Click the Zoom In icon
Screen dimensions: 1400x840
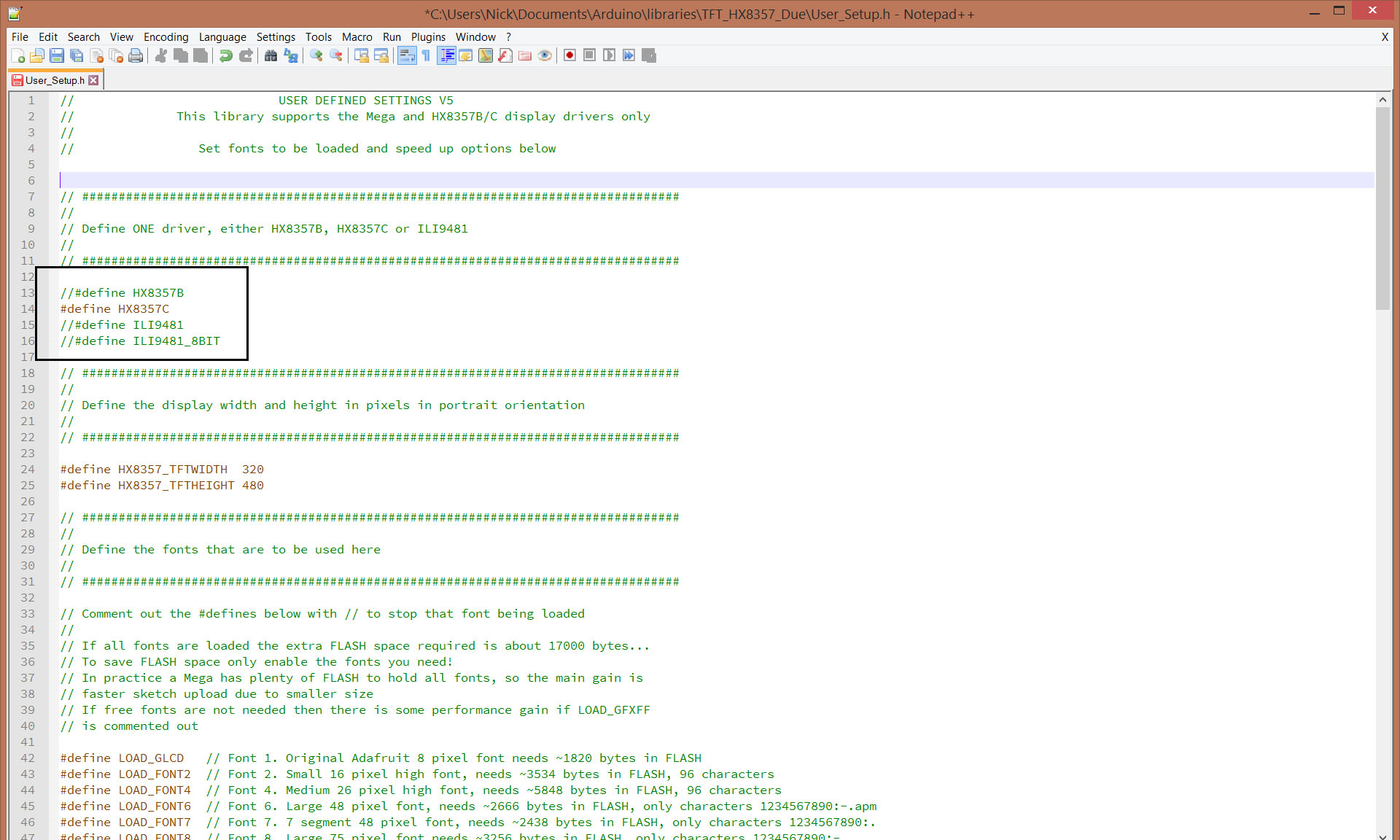[x=316, y=56]
